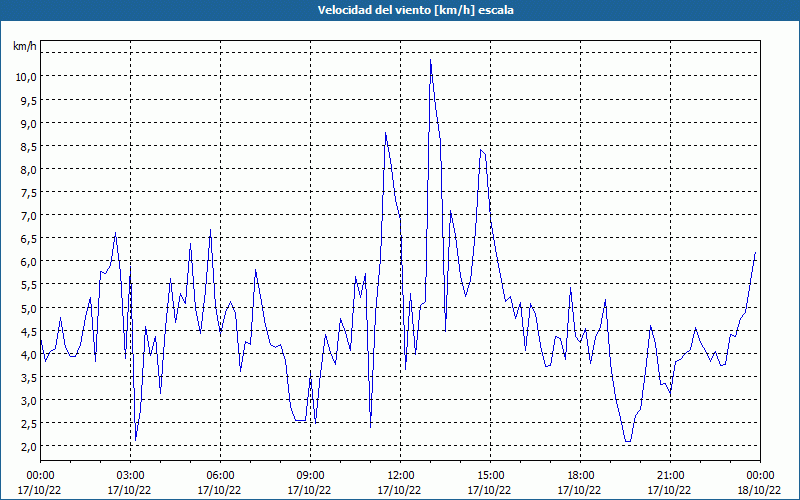Click the '03:00' time axis label
Viewport: 800px width, 500px height.
130,476
